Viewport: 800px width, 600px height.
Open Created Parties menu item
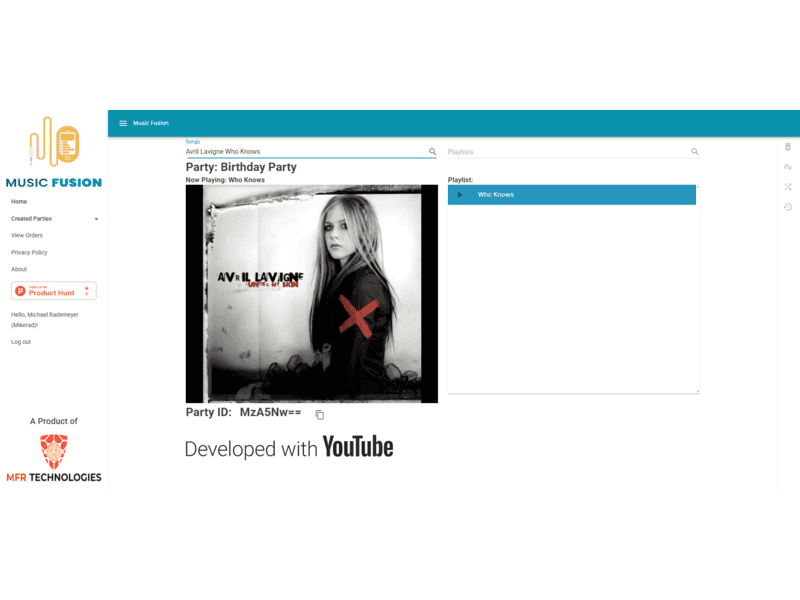click(x=32, y=218)
